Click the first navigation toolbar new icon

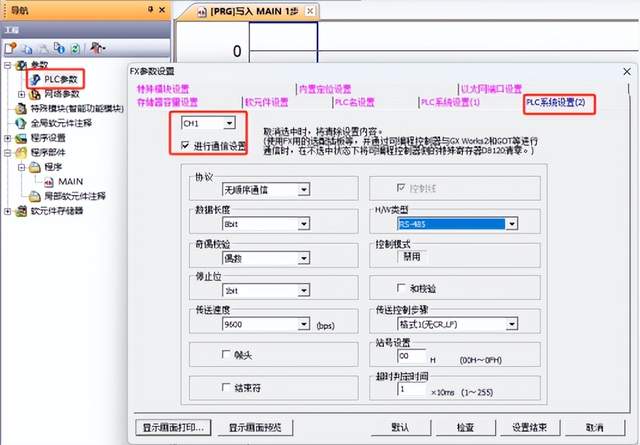[x=10, y=47]
